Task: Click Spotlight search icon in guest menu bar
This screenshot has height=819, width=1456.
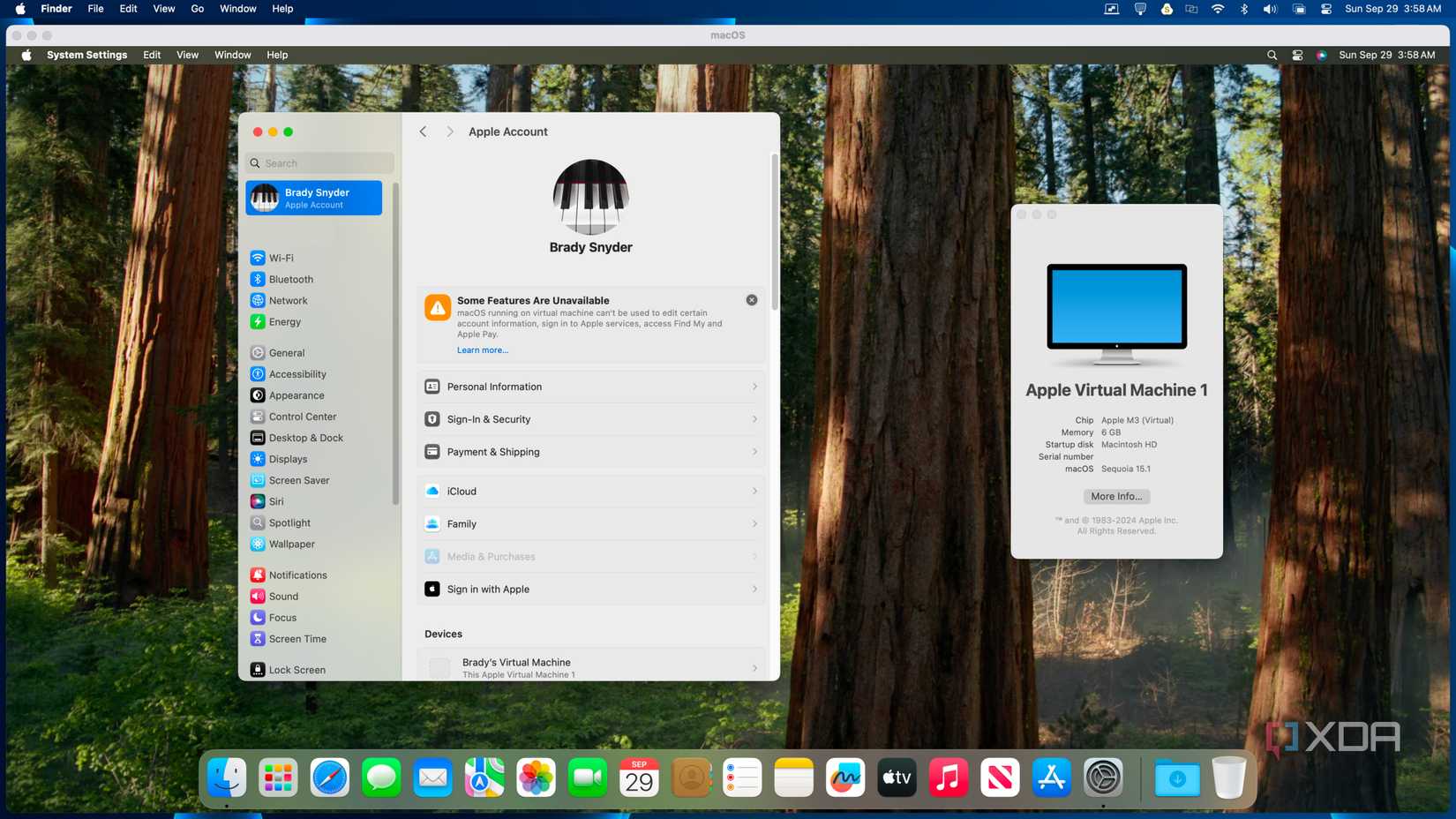Action: click(x=1272, y=55)
